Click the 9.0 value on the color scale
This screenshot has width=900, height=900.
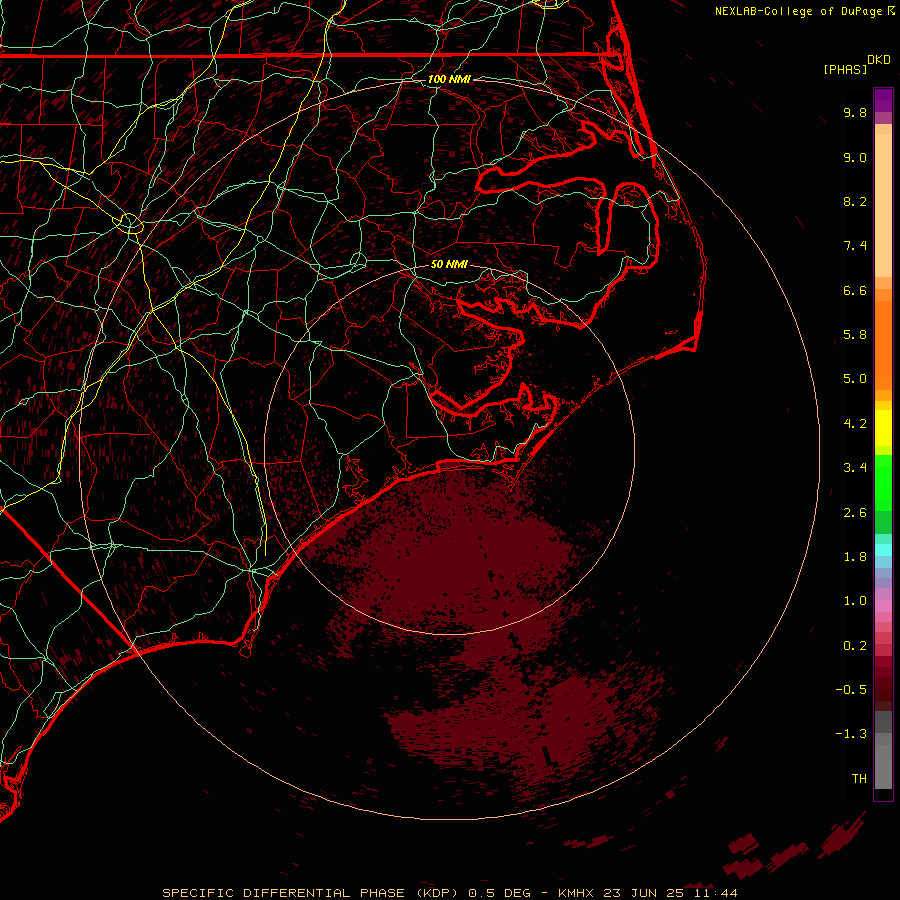(855, 157)
